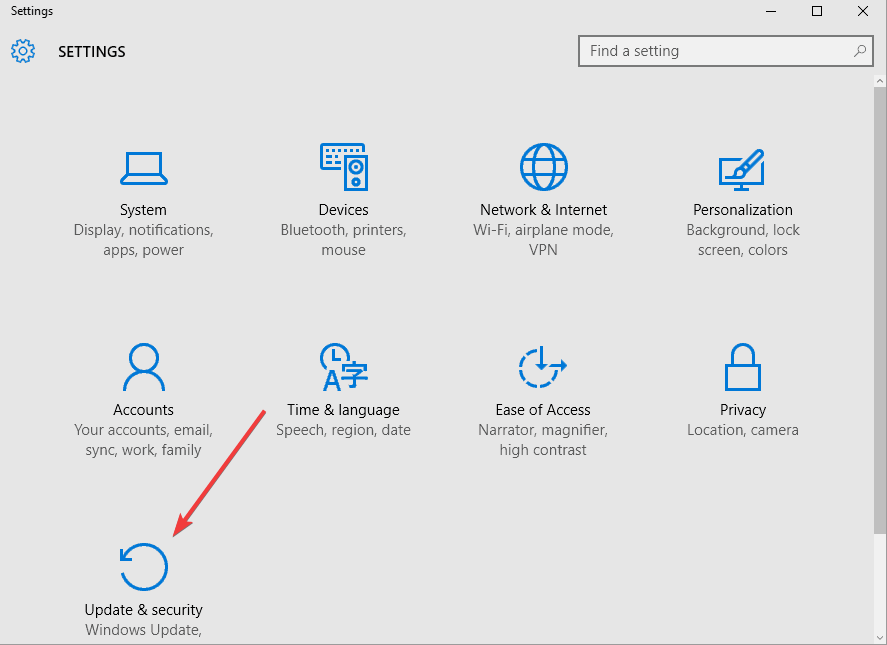Open the Update & security refresh icon
Image resolution: width=887 pixels, height=645 pixels.
(143, 567)
